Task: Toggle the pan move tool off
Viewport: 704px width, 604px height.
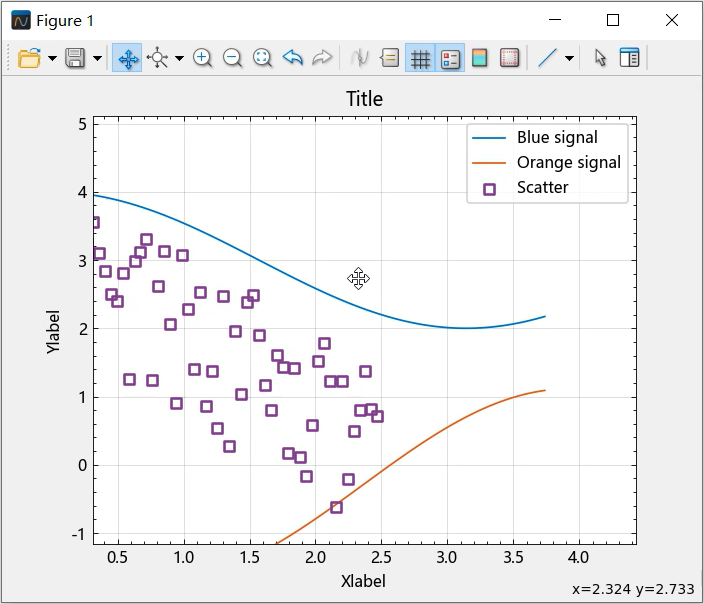Action: [x=128, y=58]
